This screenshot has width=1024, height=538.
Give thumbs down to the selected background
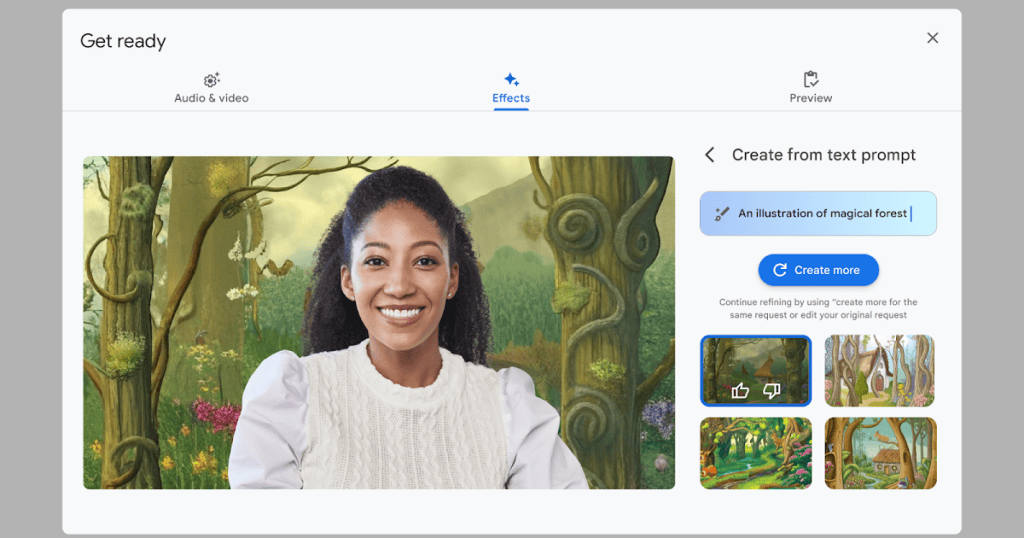coord(771,390)
